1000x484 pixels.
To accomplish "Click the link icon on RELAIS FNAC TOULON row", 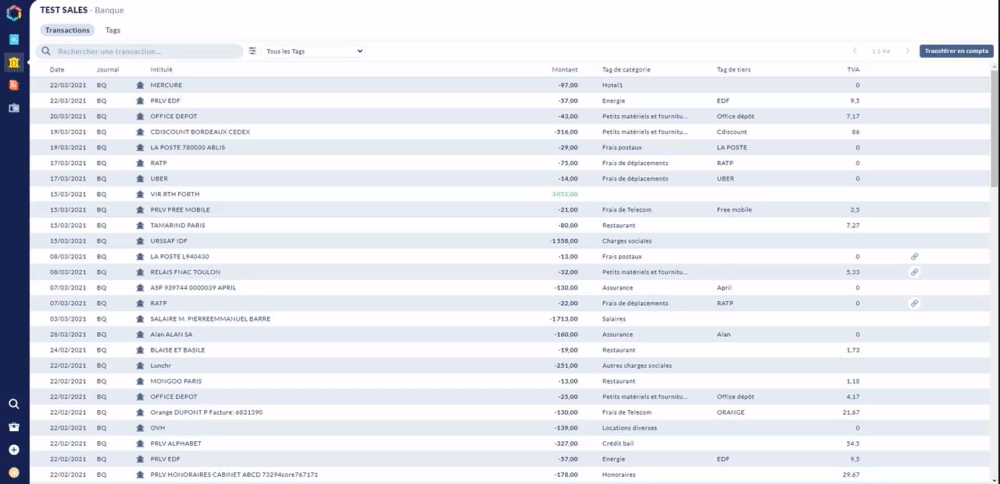I will (x=914, y=272).
